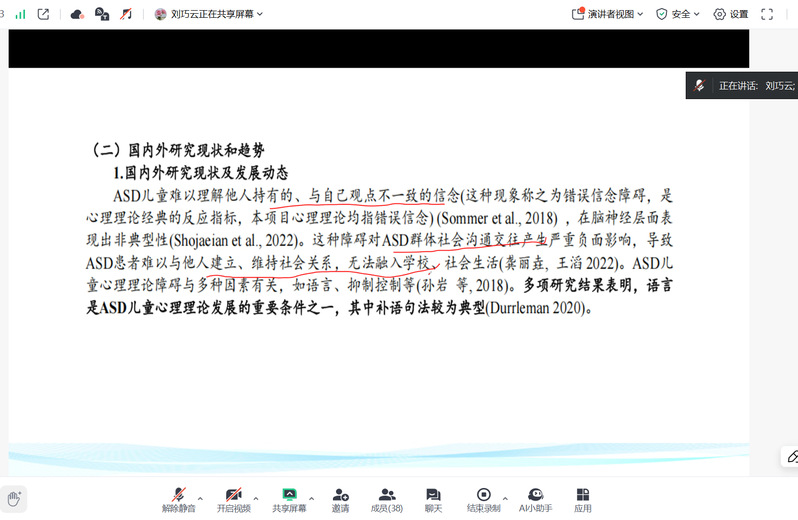Click the 刘巧云正在共享屏幕 sharing indicator
Screen dimensions: 798x520
point(209,14)
